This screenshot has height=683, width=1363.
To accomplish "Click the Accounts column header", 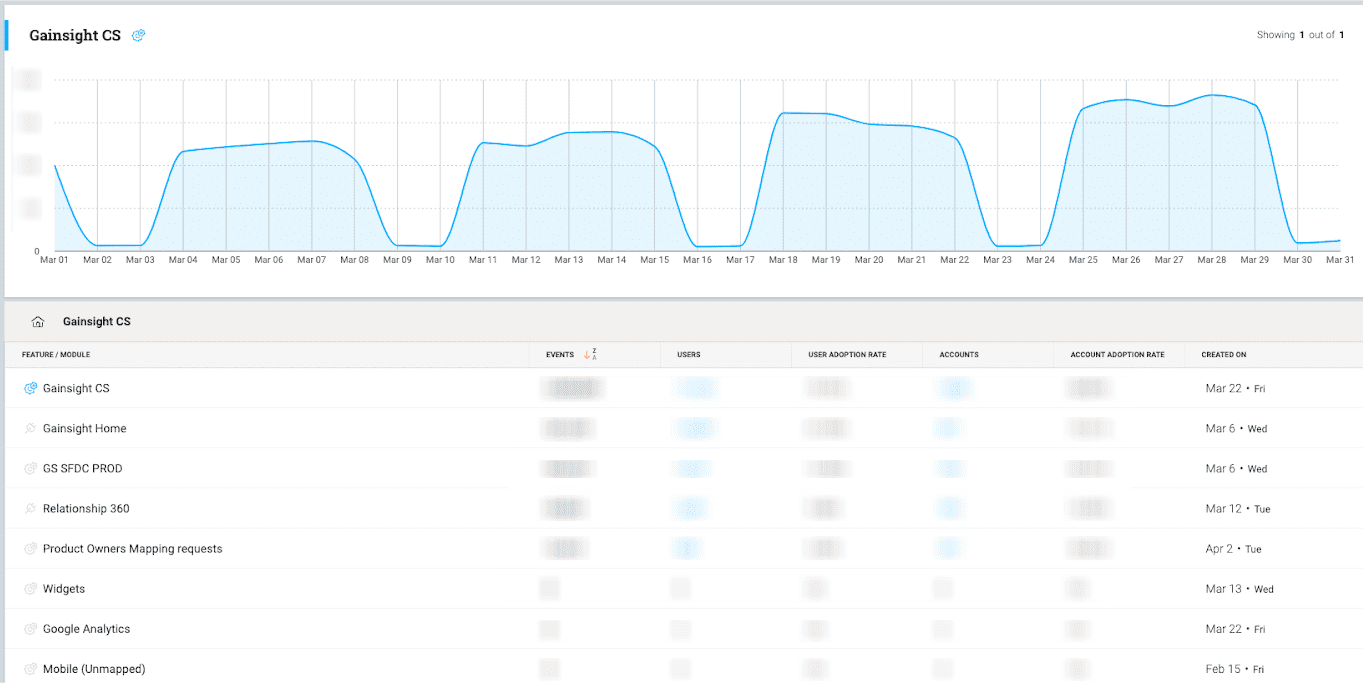I will point(959,354).
